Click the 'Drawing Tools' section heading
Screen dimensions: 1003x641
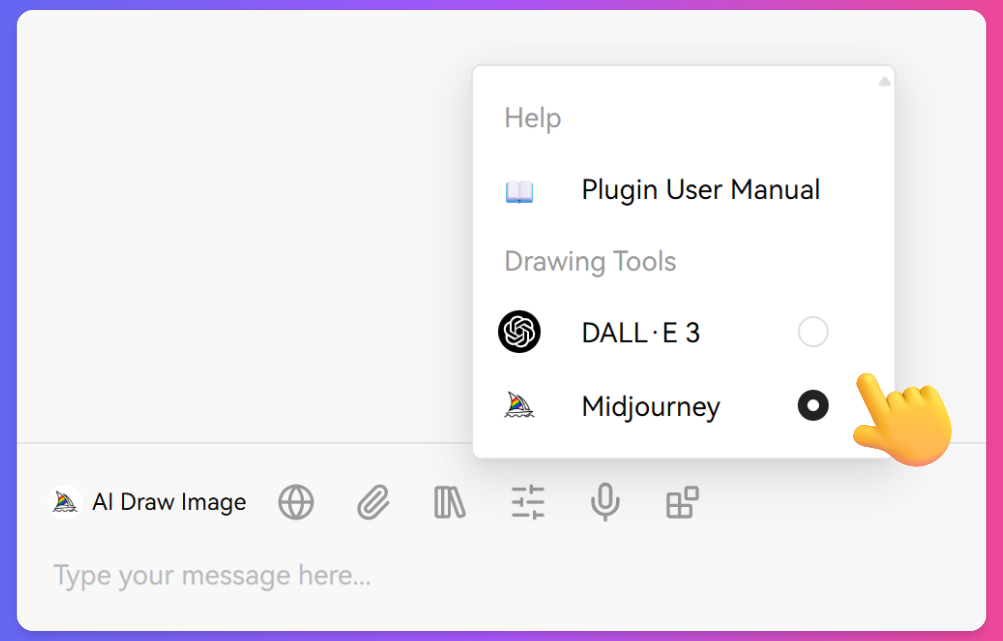(590, 262)
